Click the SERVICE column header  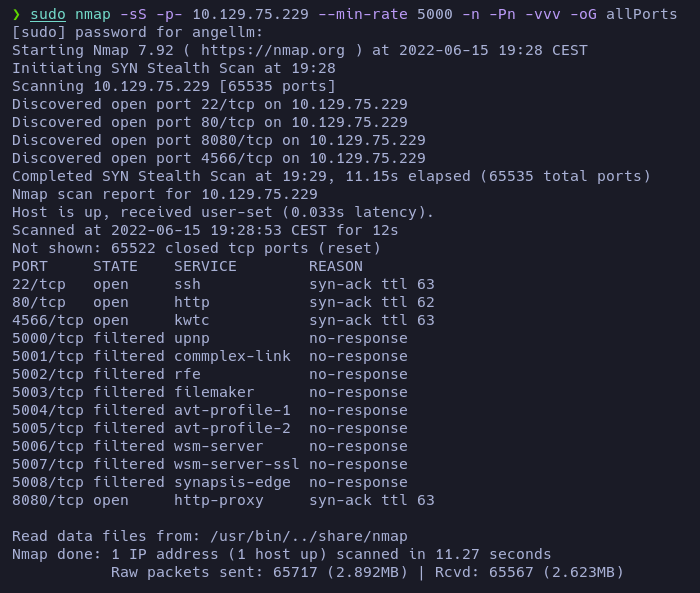point(205,266)
